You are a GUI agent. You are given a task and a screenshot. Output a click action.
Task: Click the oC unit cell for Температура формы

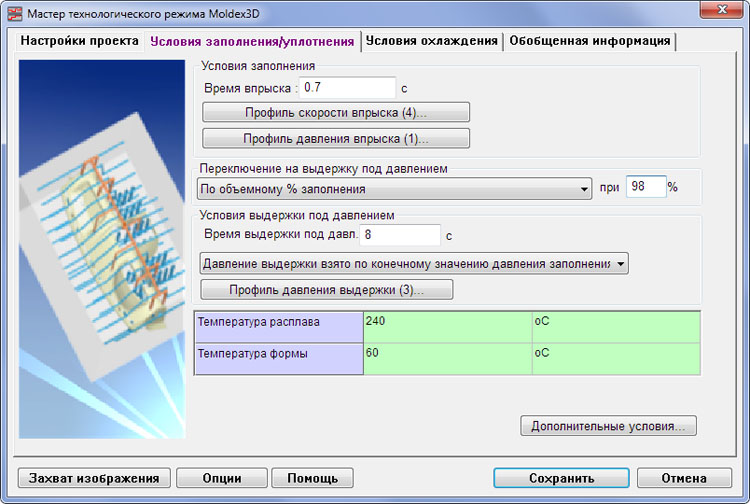617,359
